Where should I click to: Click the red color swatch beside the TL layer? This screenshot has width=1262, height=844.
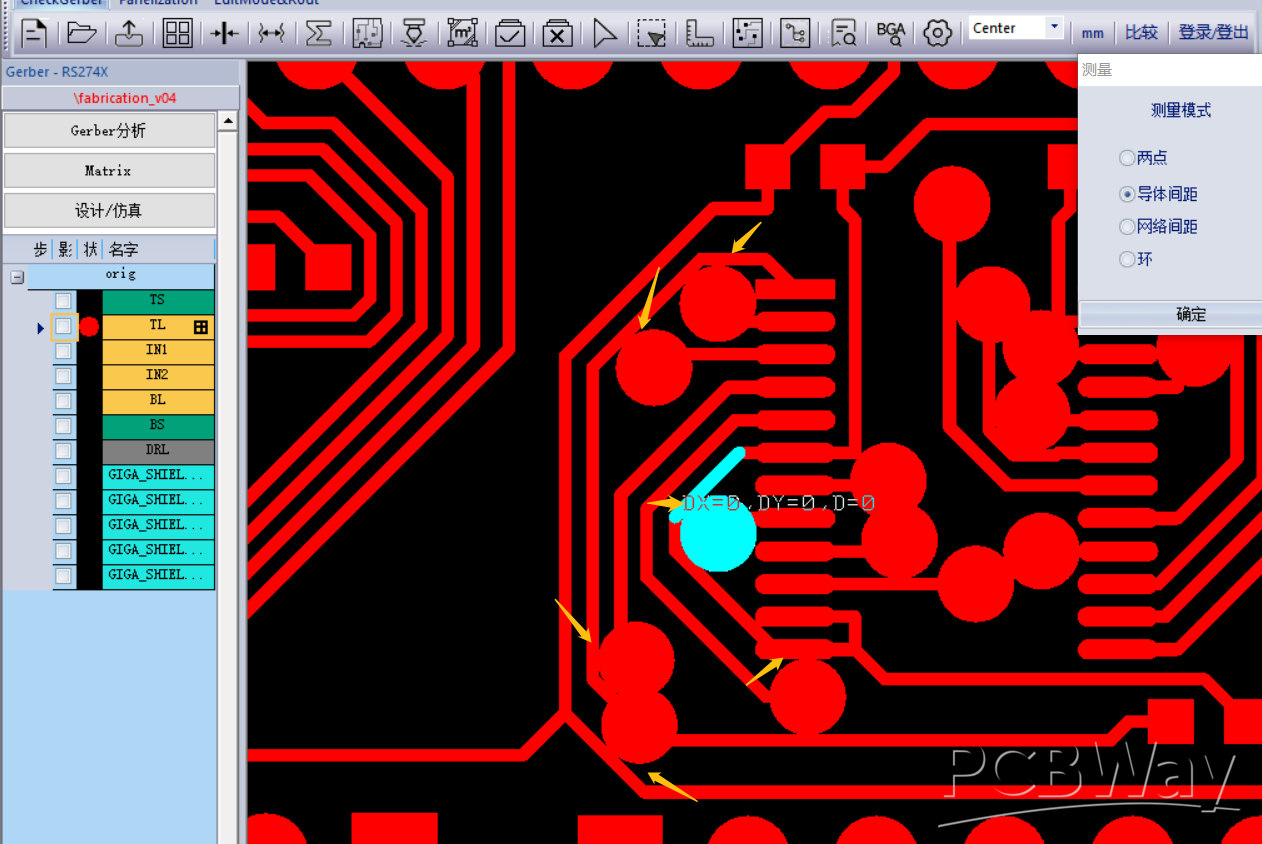tap(89, 326)
